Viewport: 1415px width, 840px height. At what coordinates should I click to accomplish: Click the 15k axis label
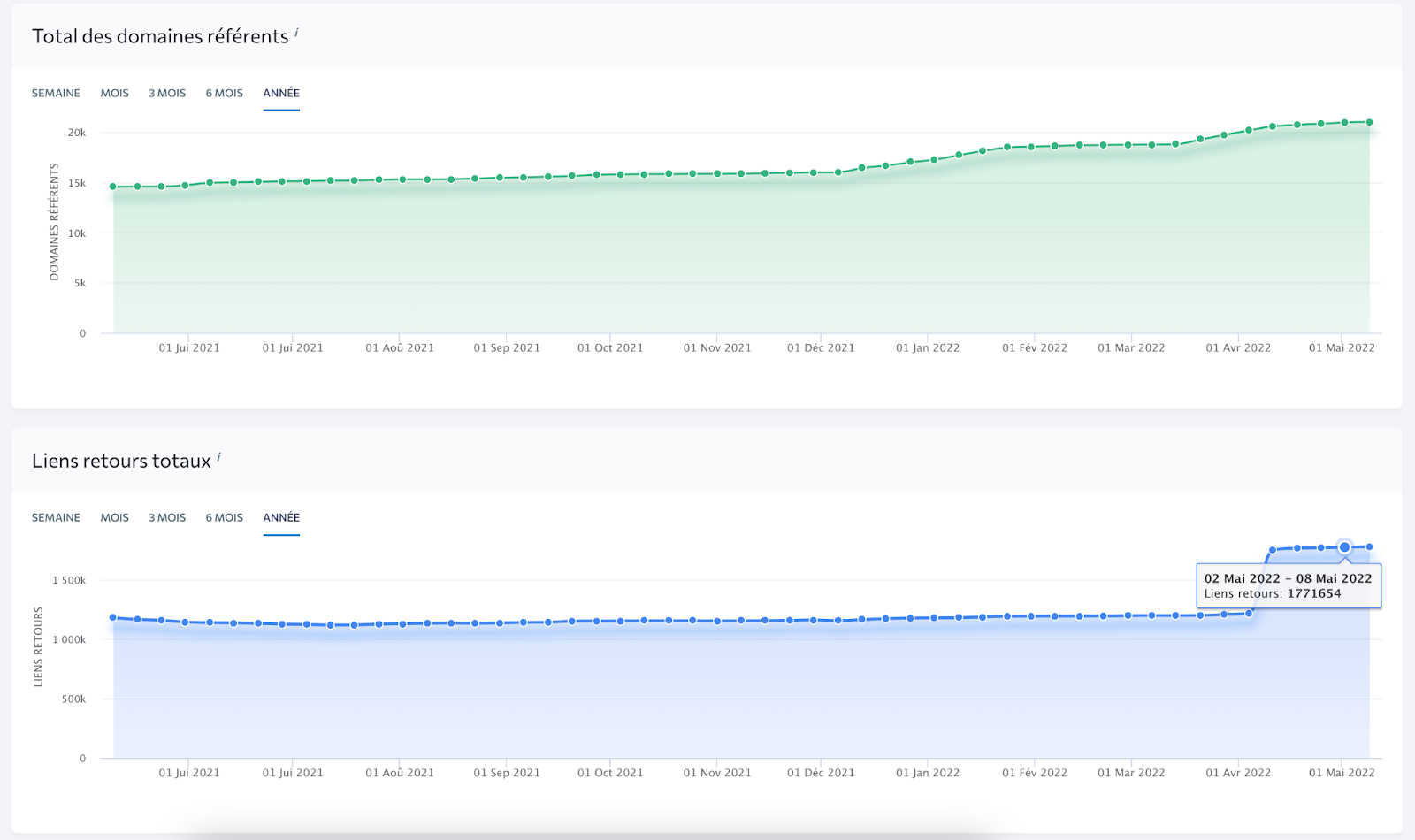point(77,183)
